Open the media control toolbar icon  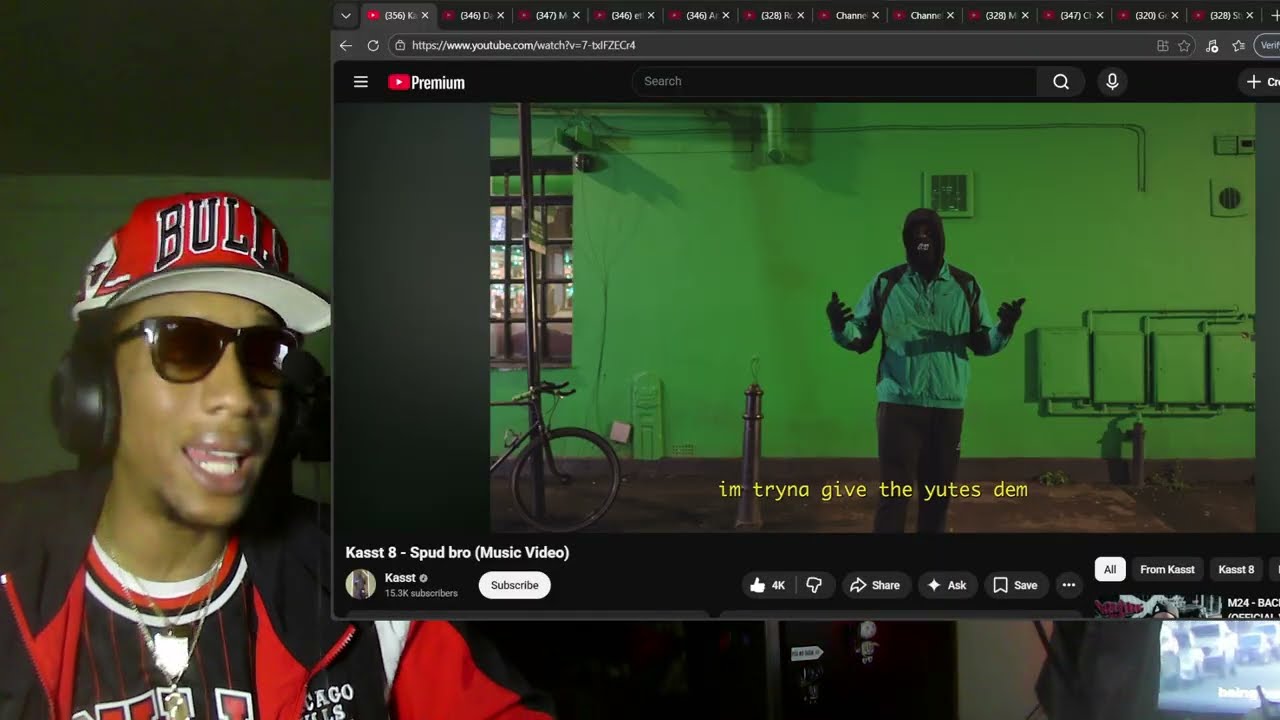[x=1212, y=45]
